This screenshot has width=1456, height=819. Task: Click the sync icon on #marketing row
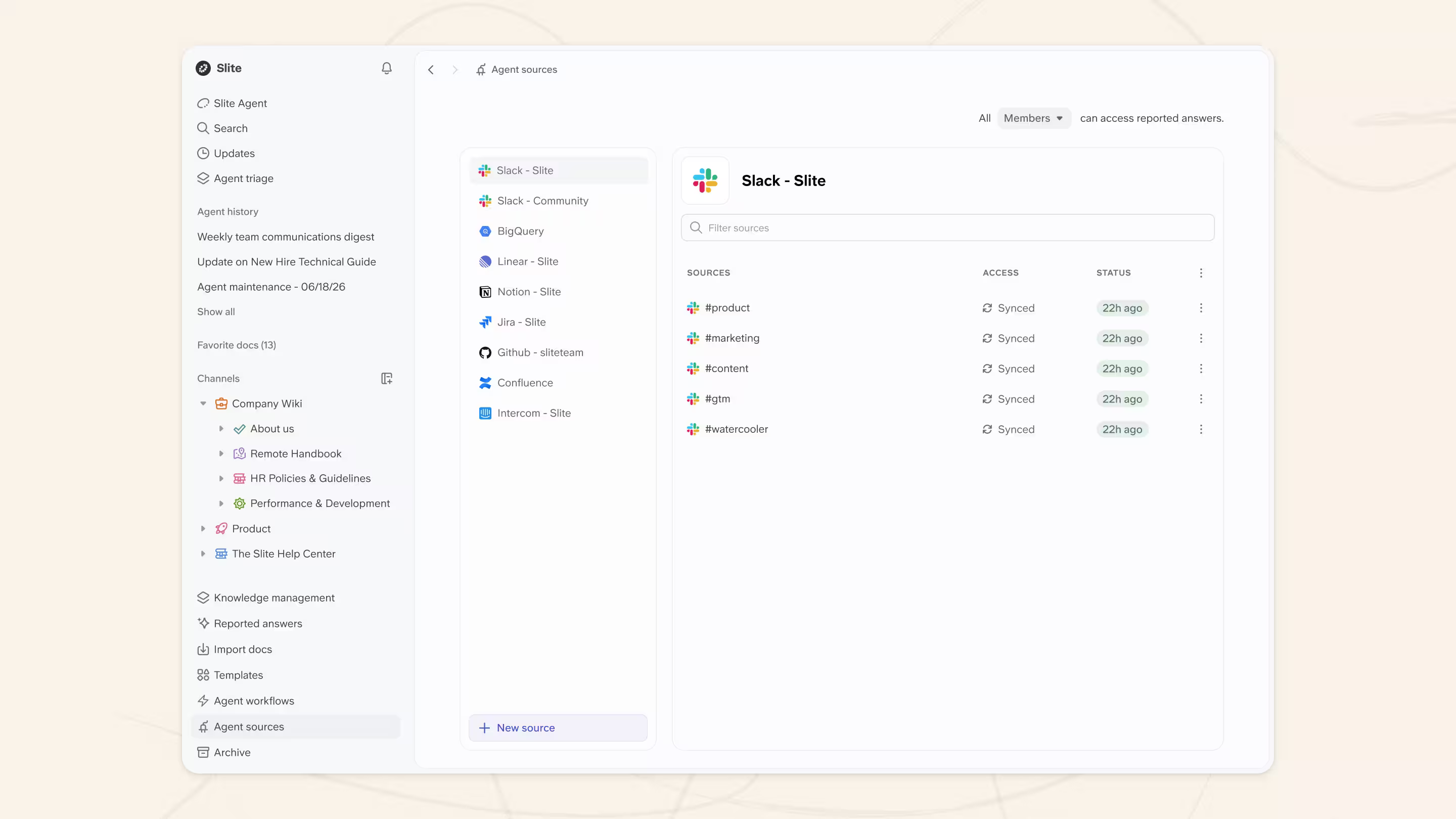(x=987, y=339)
